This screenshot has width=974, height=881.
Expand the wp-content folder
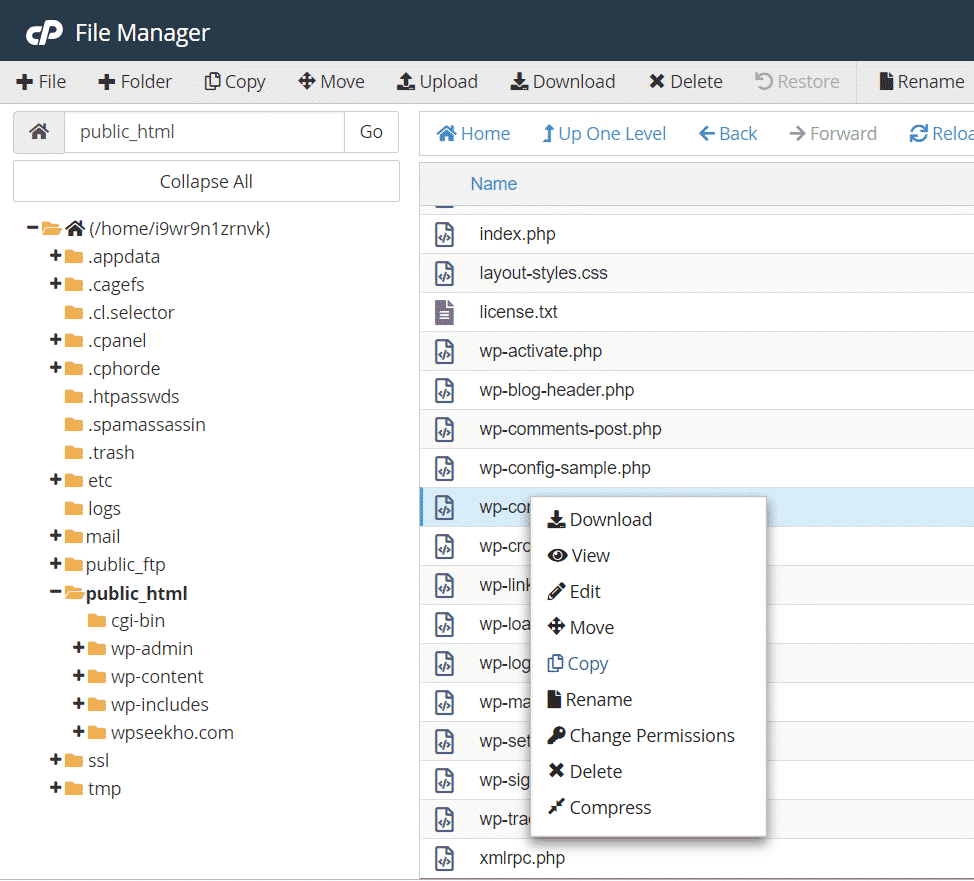coord(78,676)
